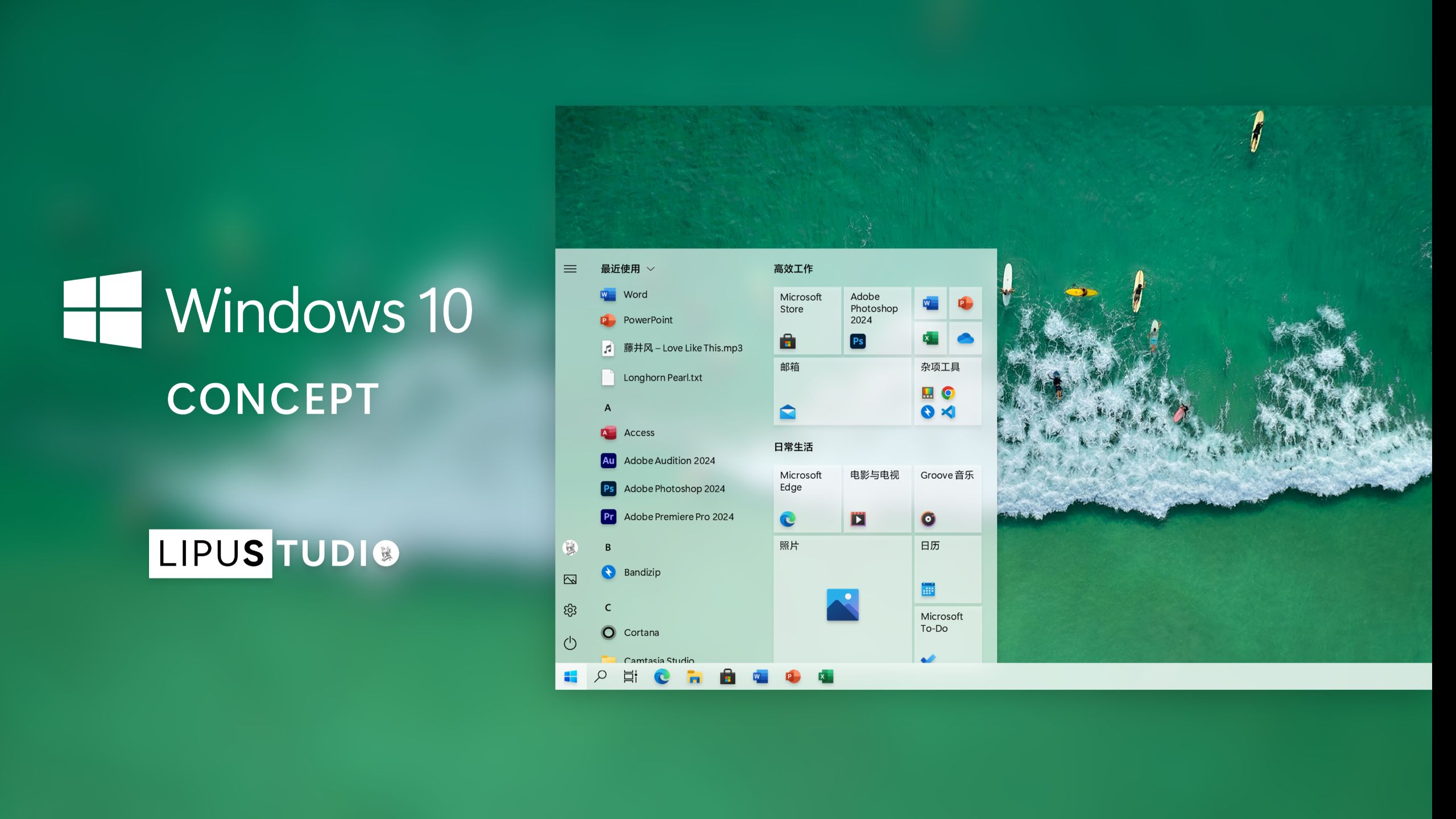Open the small OneDrive tile
This screenshot has width=1456, height=819.
pos(965,338)
